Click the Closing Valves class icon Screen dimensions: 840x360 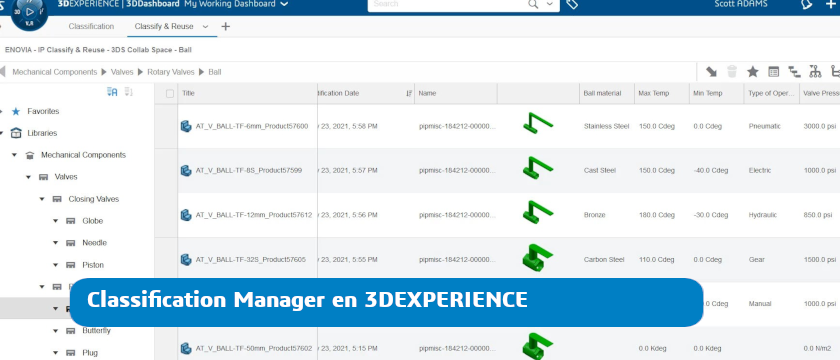pyautogui.click(x=57, y=199)
